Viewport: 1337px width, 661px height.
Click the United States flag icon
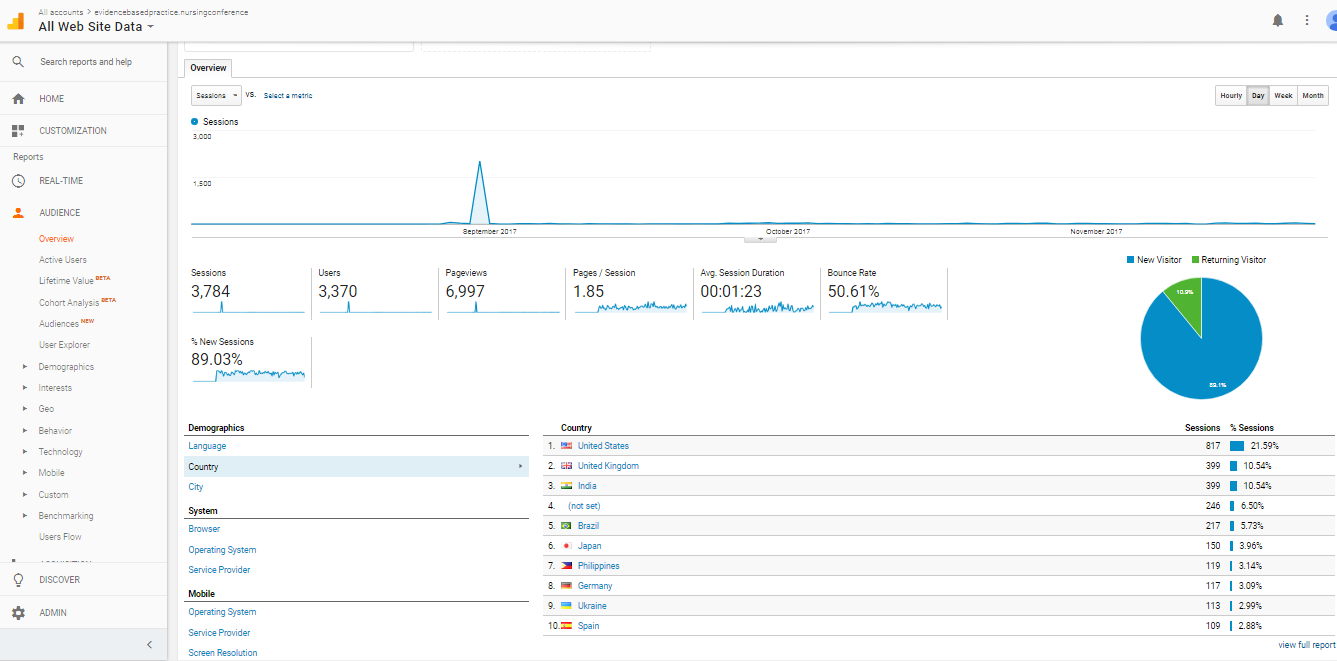point(566,446)
